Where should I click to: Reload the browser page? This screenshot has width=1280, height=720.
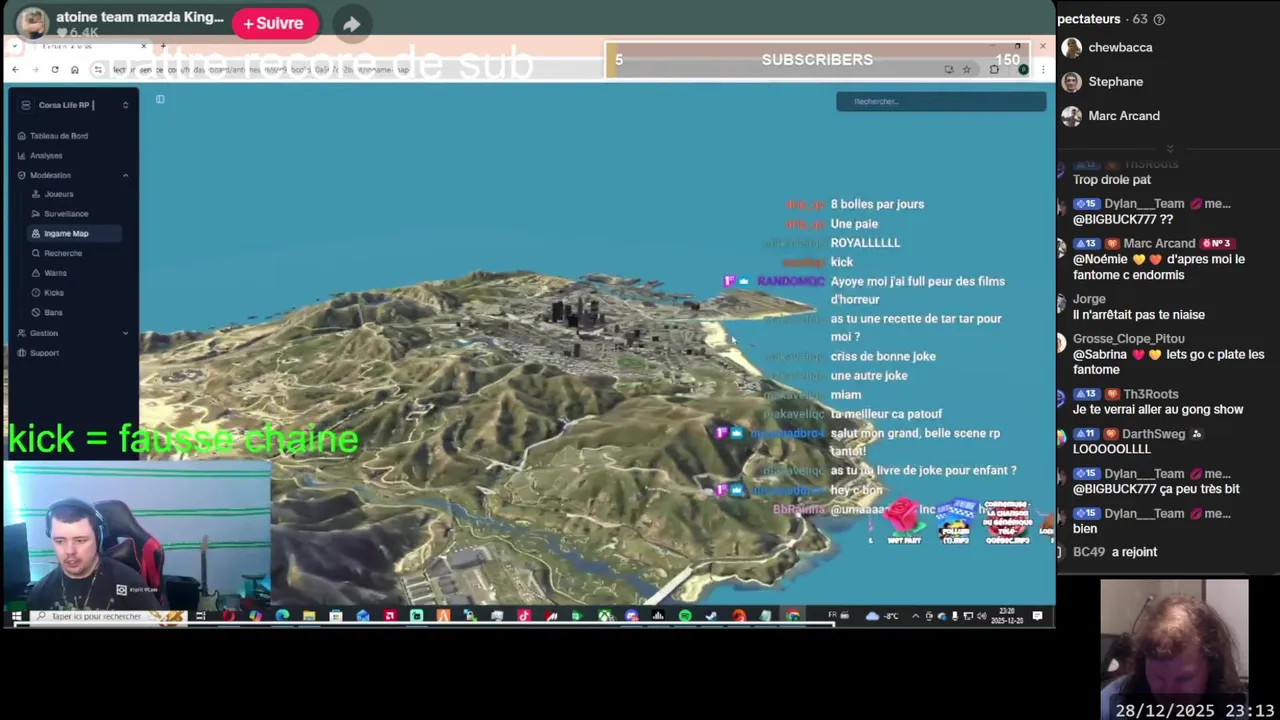tap(55, 70)
